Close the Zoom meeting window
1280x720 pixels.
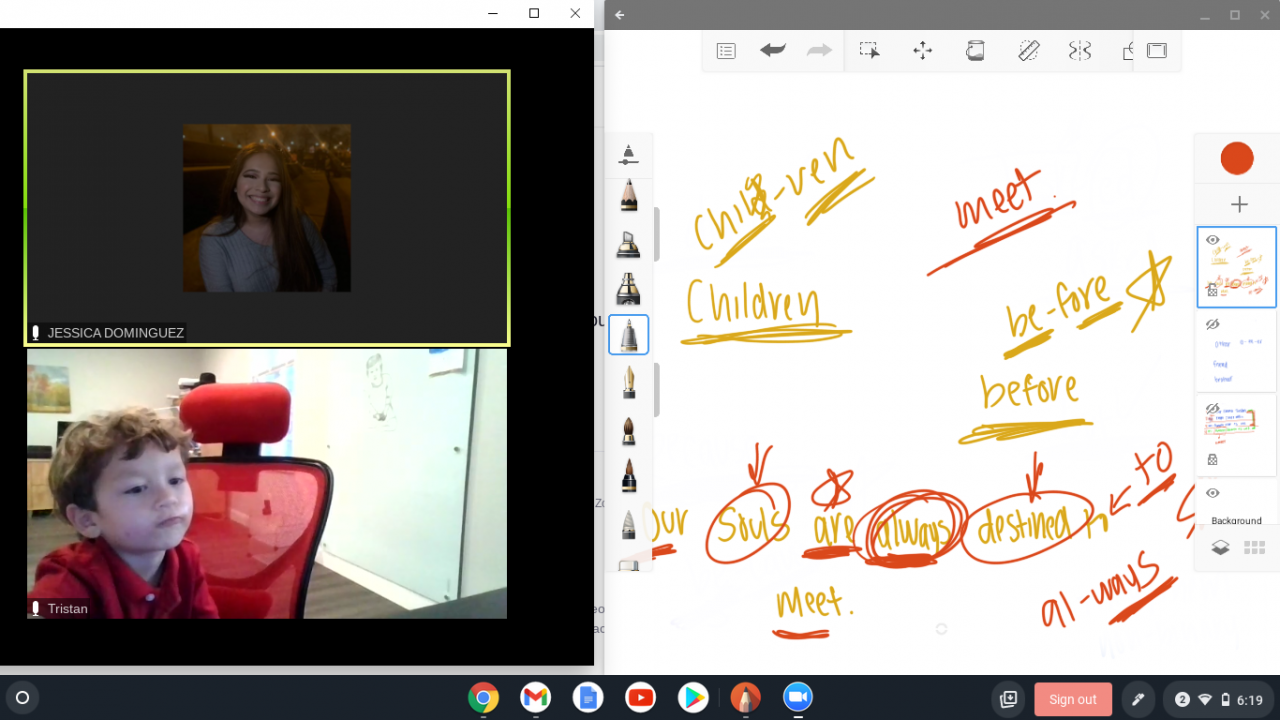point(575,13)
